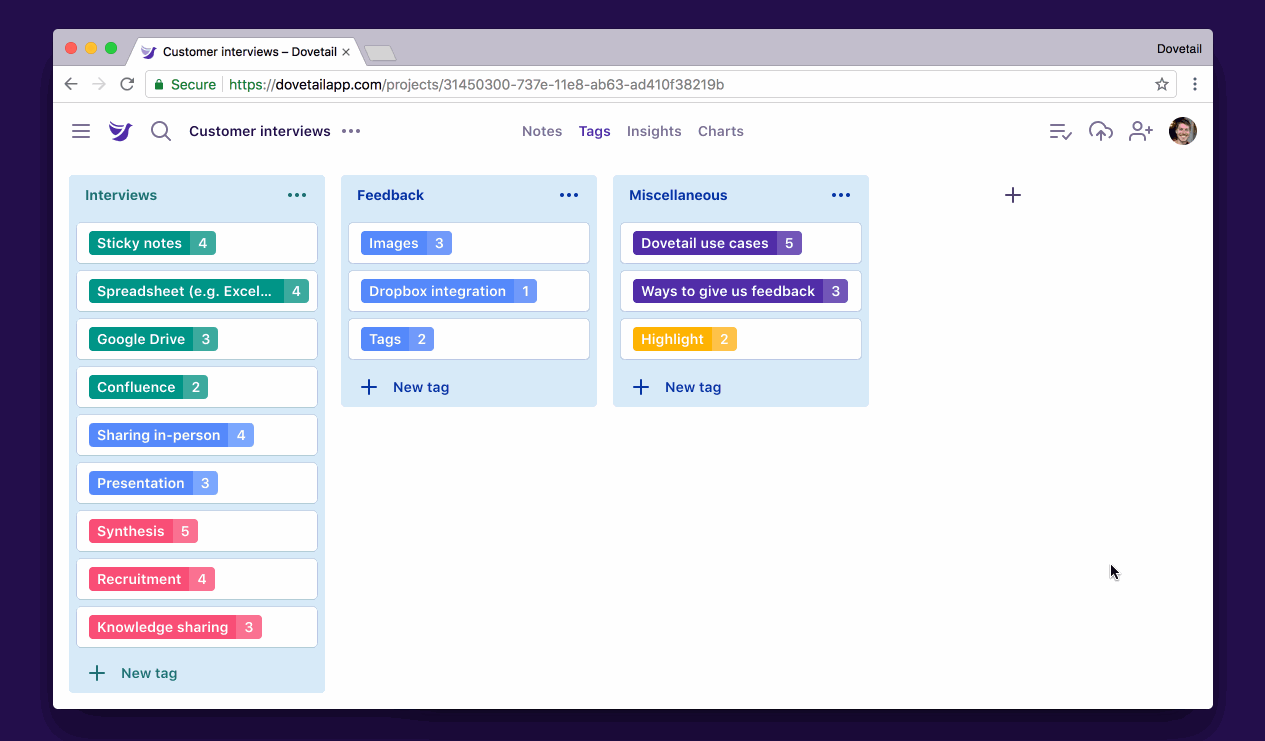Screen dimensions: 1265x741
Task: Reload the page in Chrome
Action: pos(127,84)
